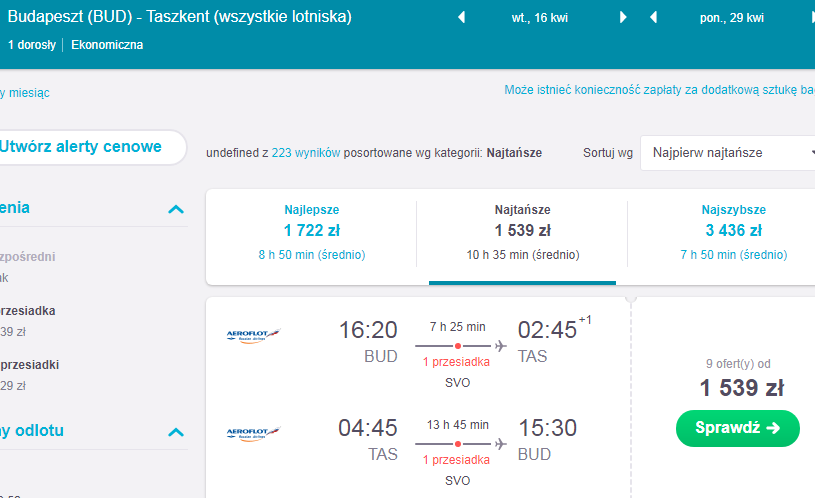The image size is (815, 498).
Task: Open the miesiąc view link
Action: (24, 93)
